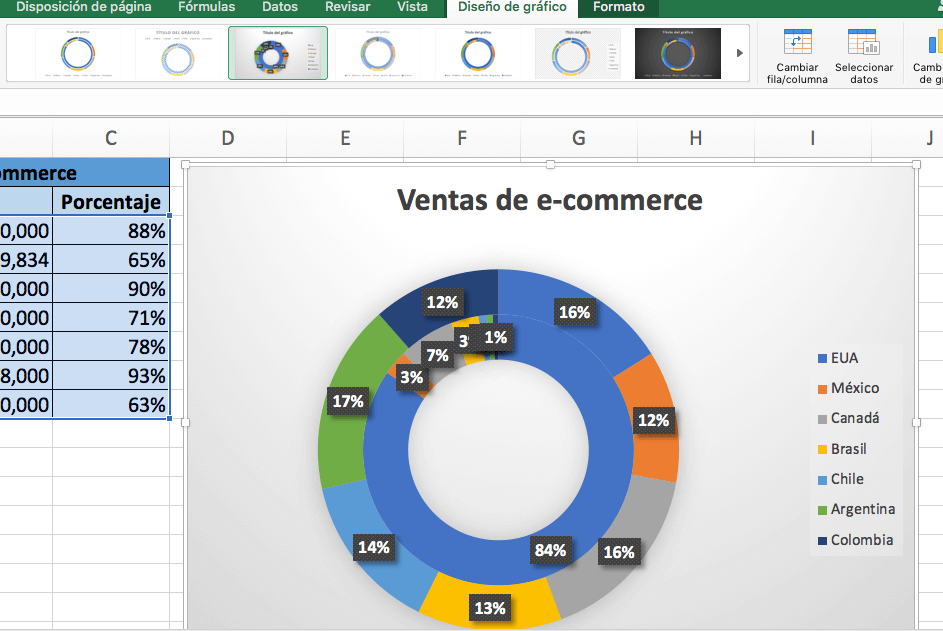Apply the TÍTULO DEL GRÁFICO chart style
This screenshot has height=631, width=943.
[178, 55]
